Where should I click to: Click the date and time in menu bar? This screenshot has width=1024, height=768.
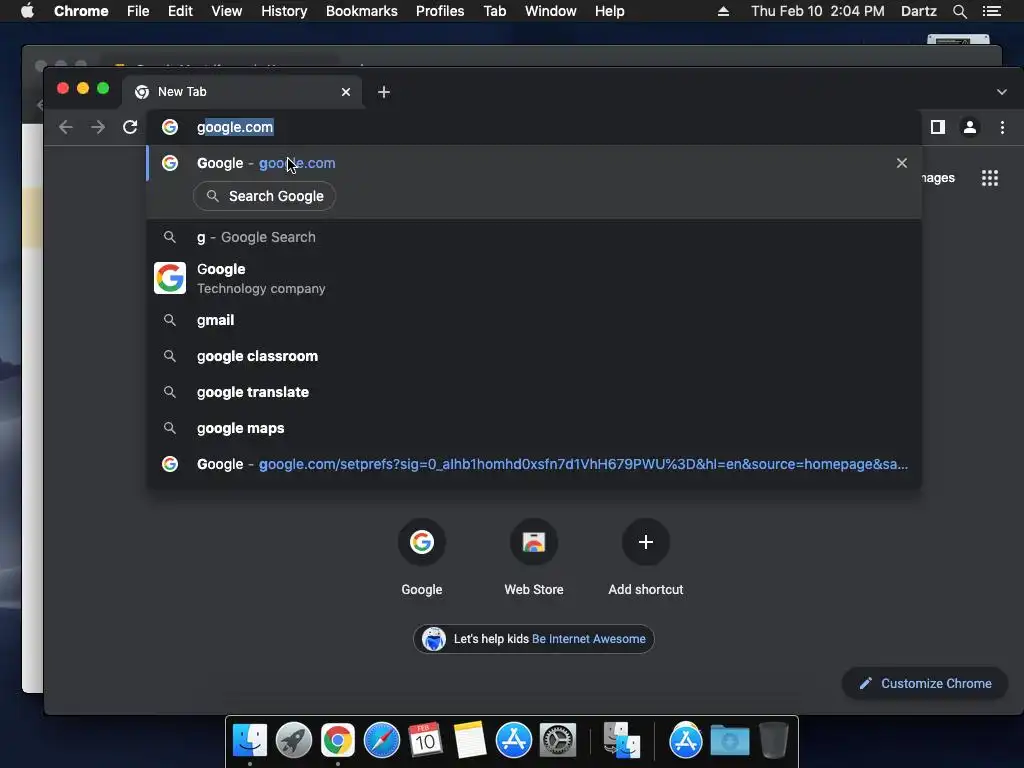point(818,11)
